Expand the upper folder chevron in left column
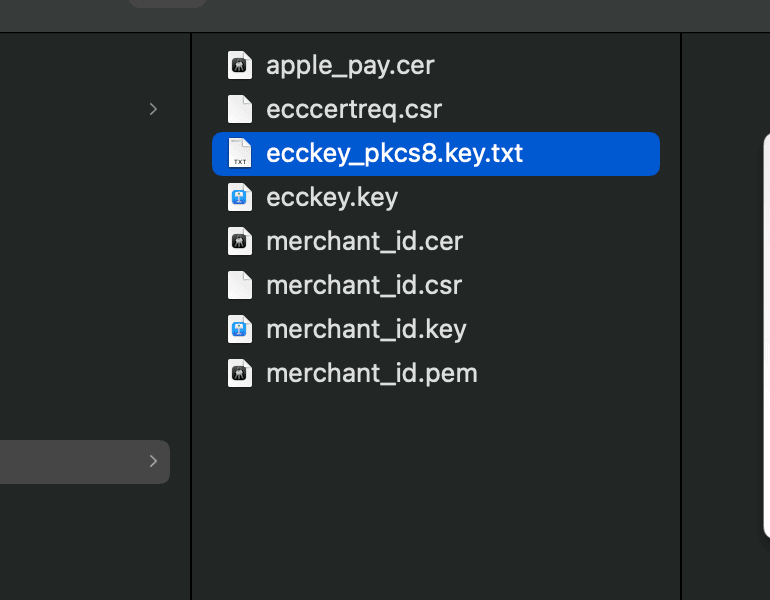 153,109
